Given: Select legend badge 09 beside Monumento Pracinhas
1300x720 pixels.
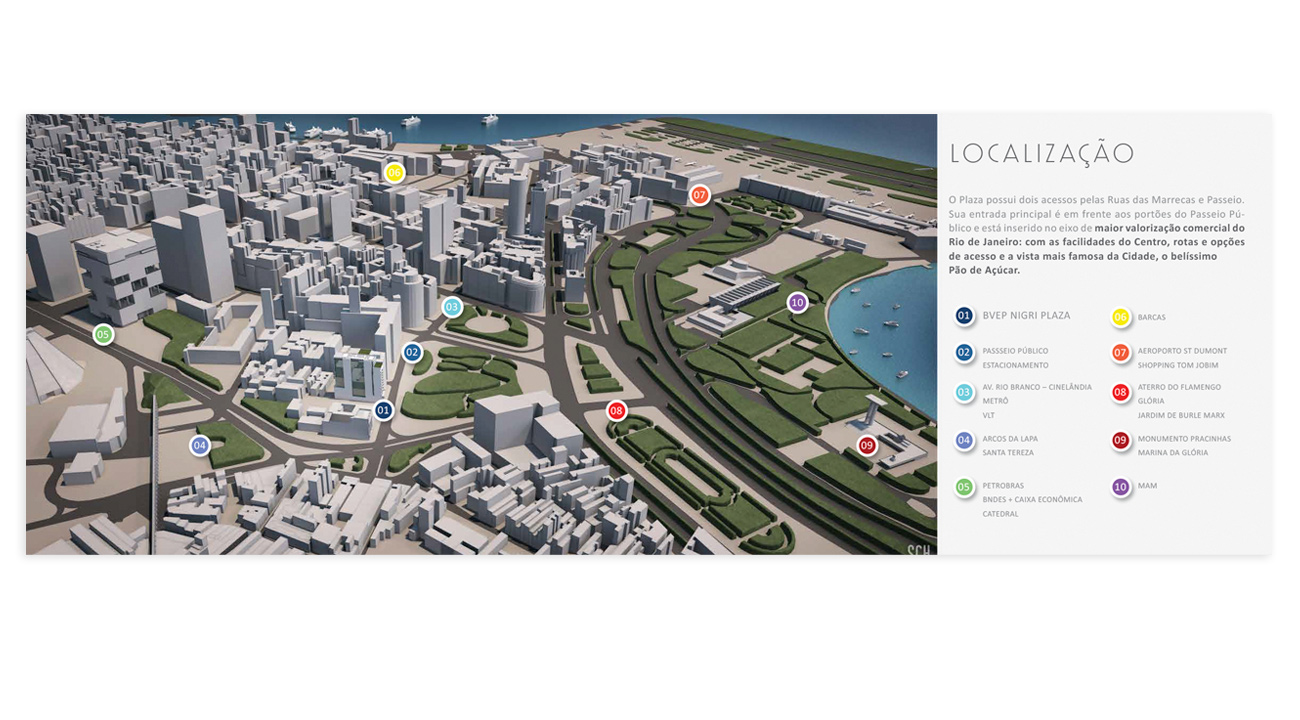Looking at the screenshot, I should tap(1121, 440).
